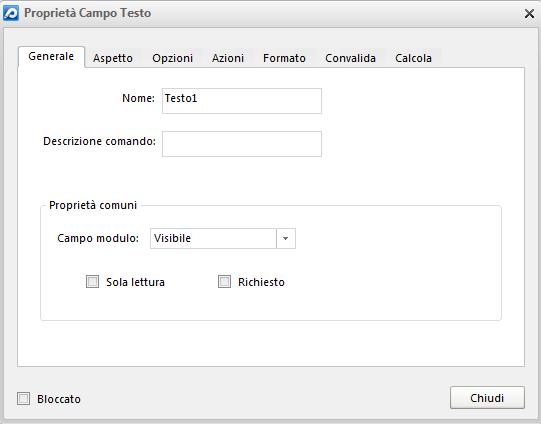
Task: Select the Formato tab
Action: click(284, 58)
